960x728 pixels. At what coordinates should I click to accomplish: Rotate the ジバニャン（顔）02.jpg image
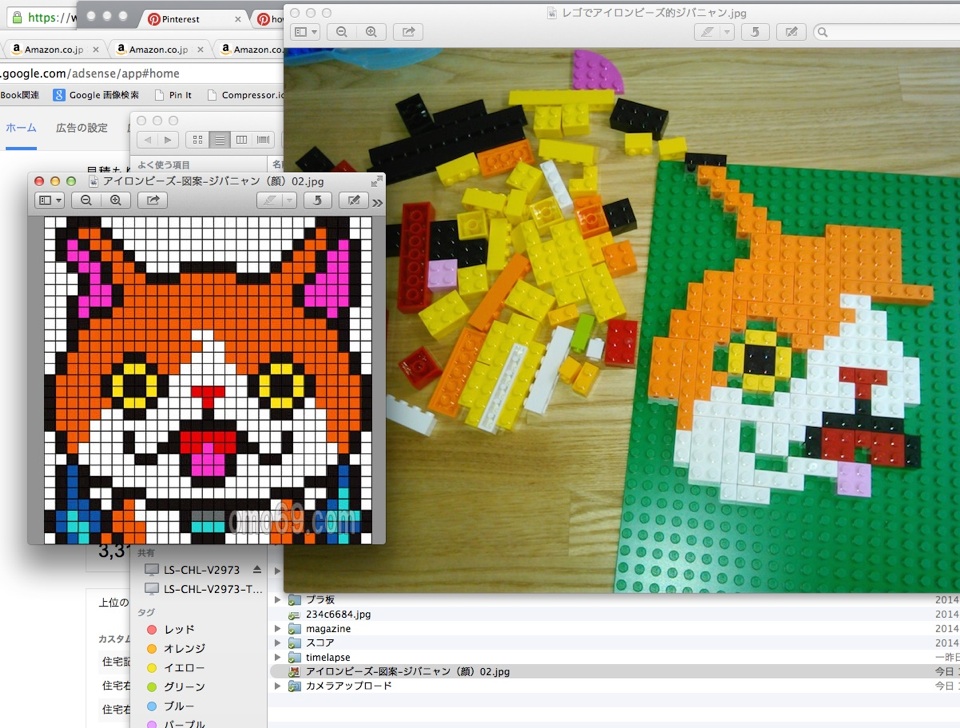(x=317, y=200)
